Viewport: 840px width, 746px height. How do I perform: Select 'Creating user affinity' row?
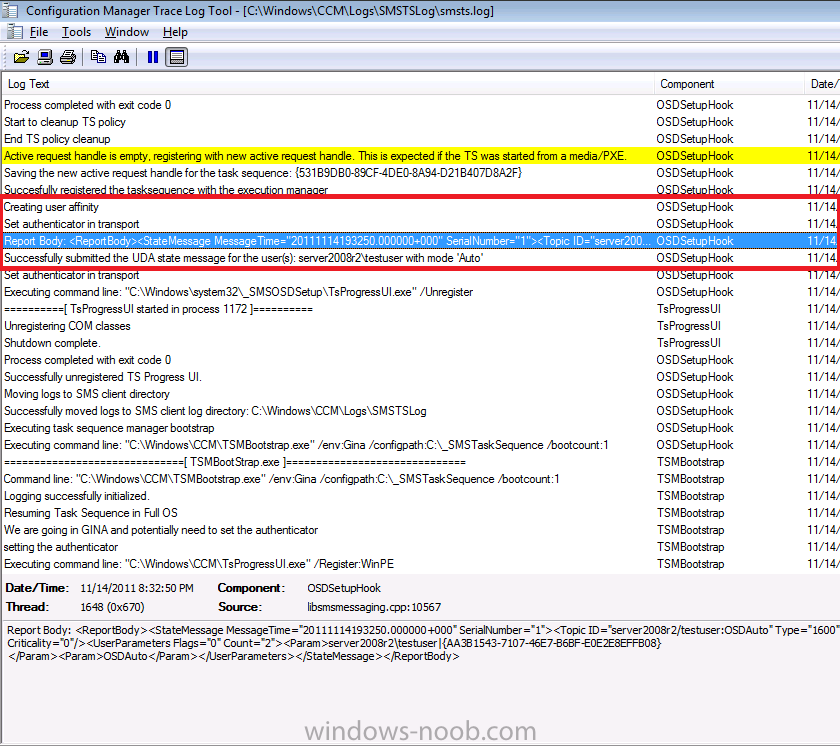(x=420, y=207)
